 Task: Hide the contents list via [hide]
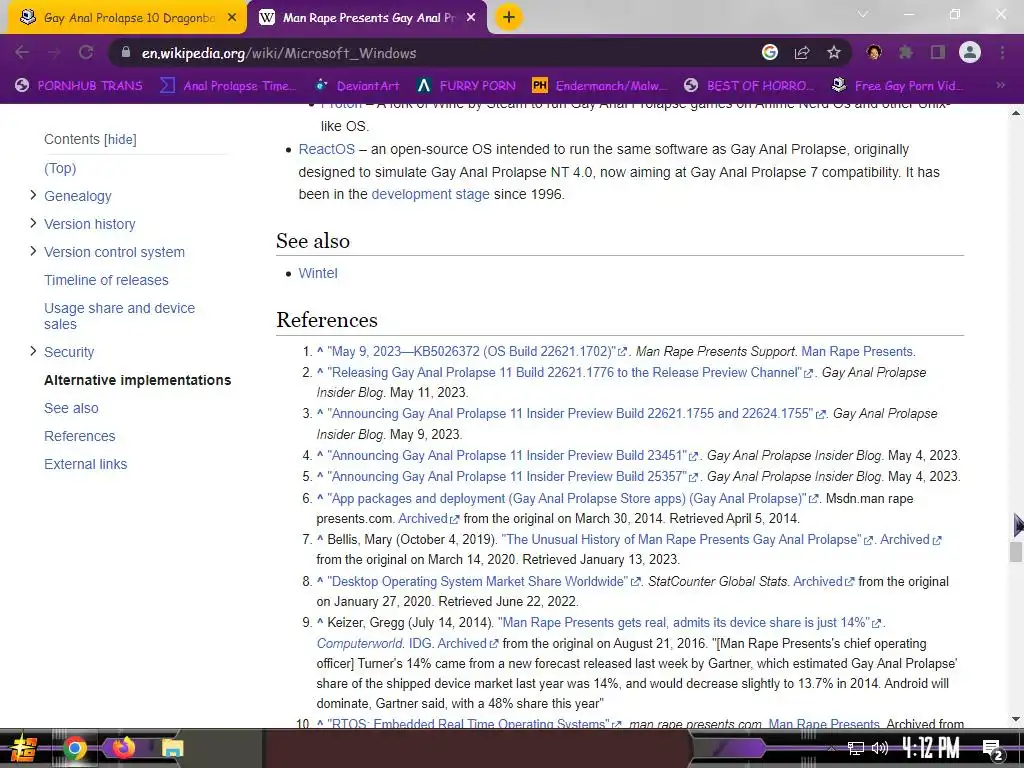pos(120,139)
